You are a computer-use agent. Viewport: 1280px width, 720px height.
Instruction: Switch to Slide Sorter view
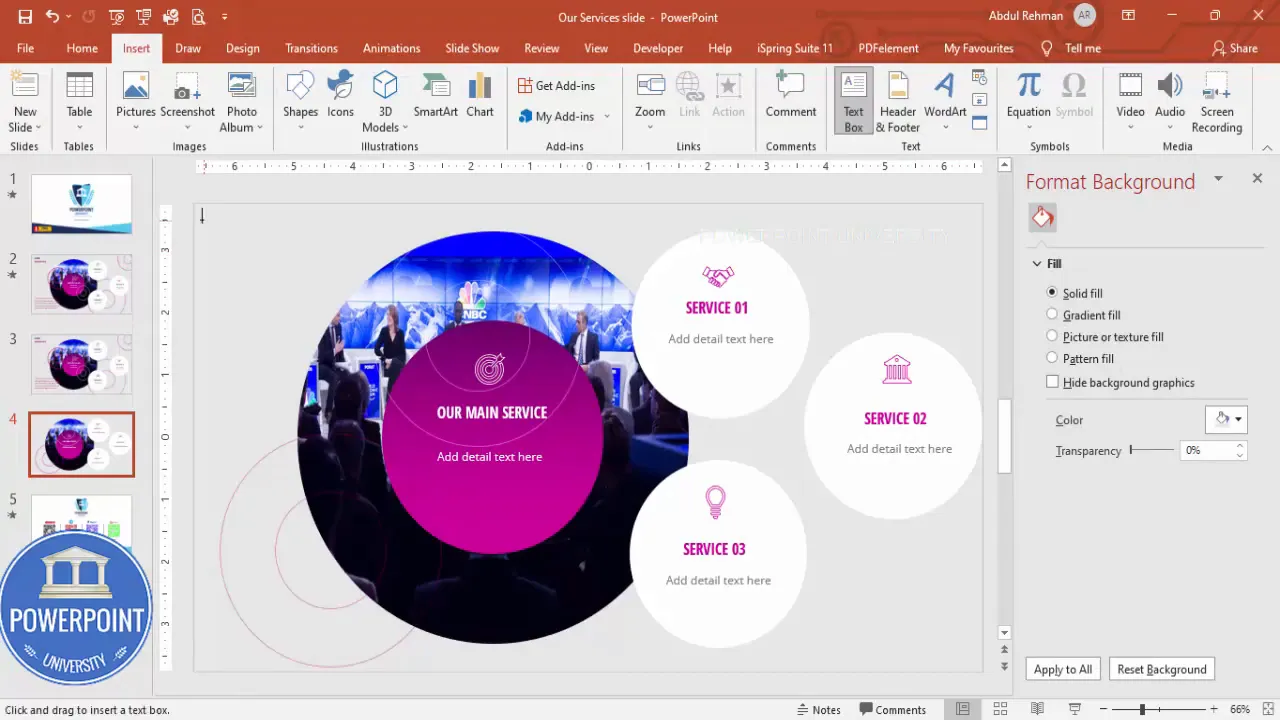pyautogui.click(x=1000, y=710)
